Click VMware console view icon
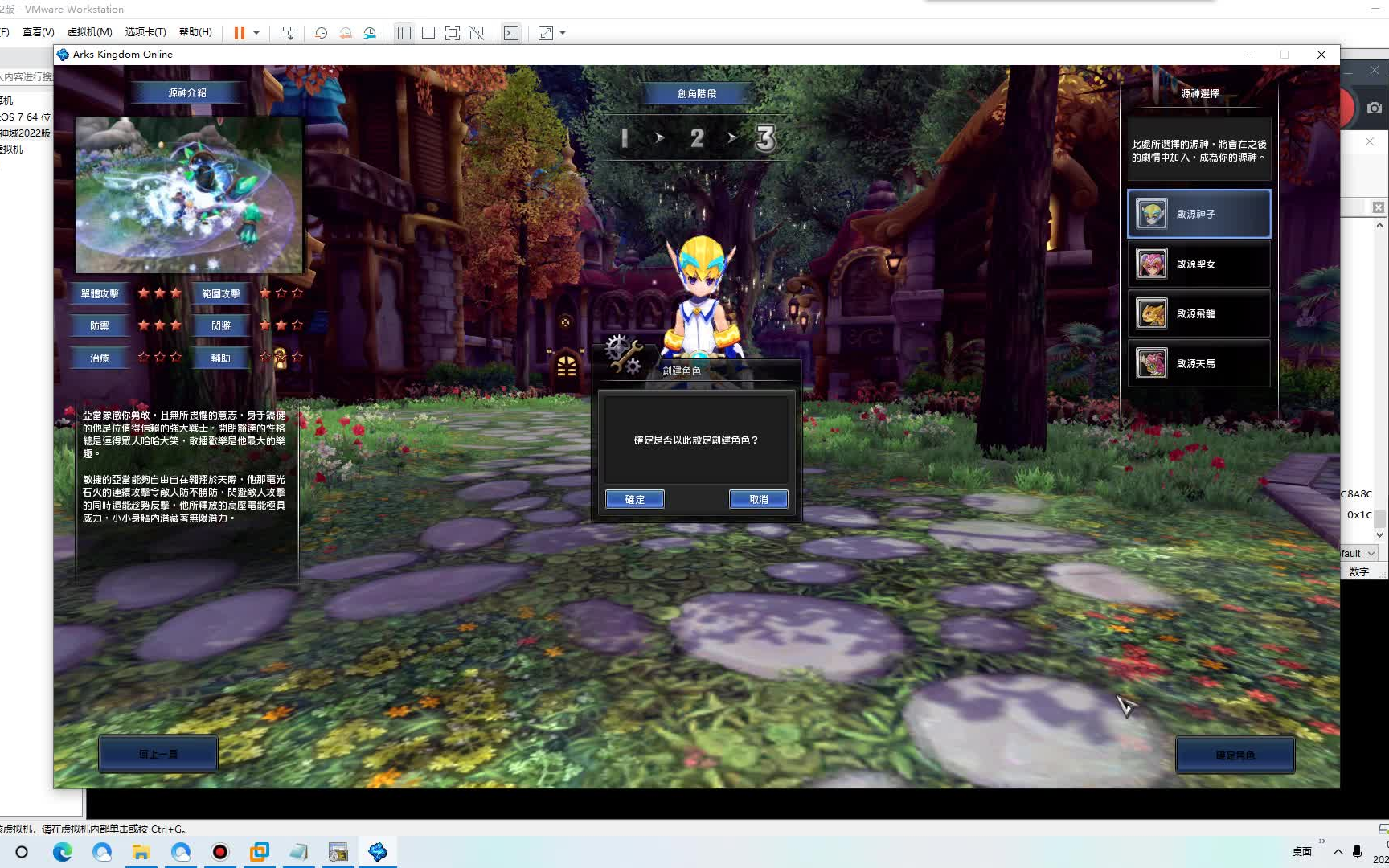1389x868 pixels. click(511, 33)
